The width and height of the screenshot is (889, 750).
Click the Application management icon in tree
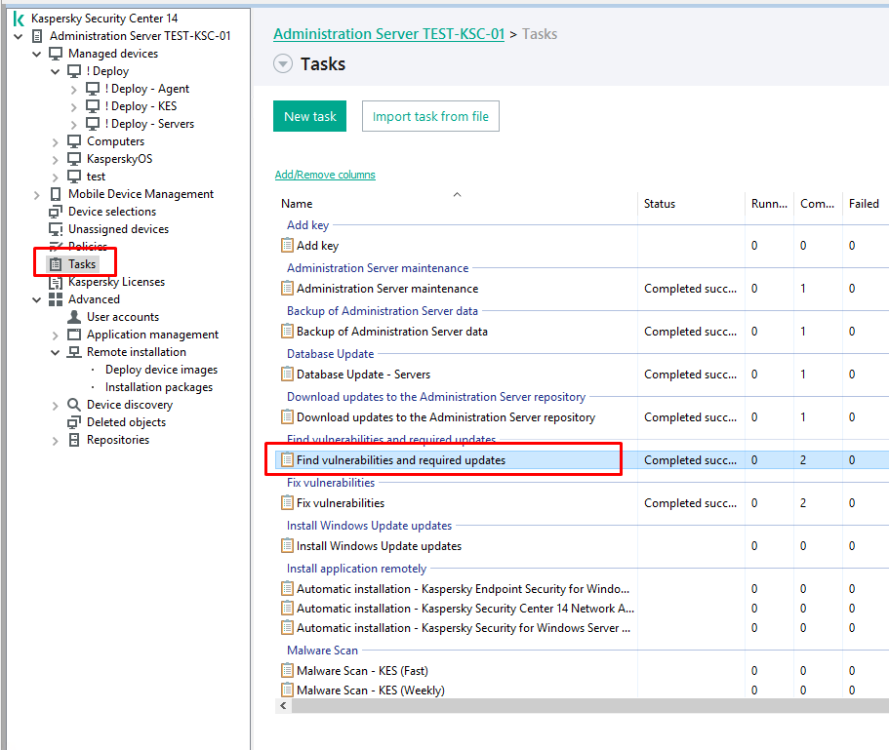[x=74, y=335]
